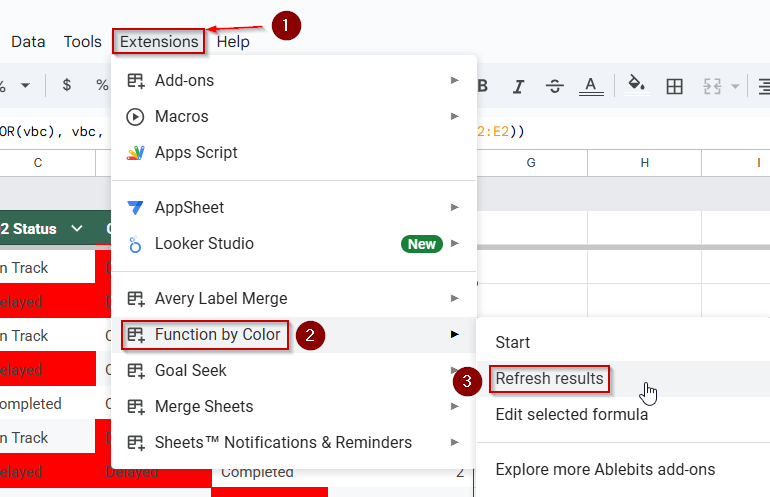Toggle strikethrough formatting
Image resolution: width=770 pixels, height=497 pixels.
tap(554, 86)
